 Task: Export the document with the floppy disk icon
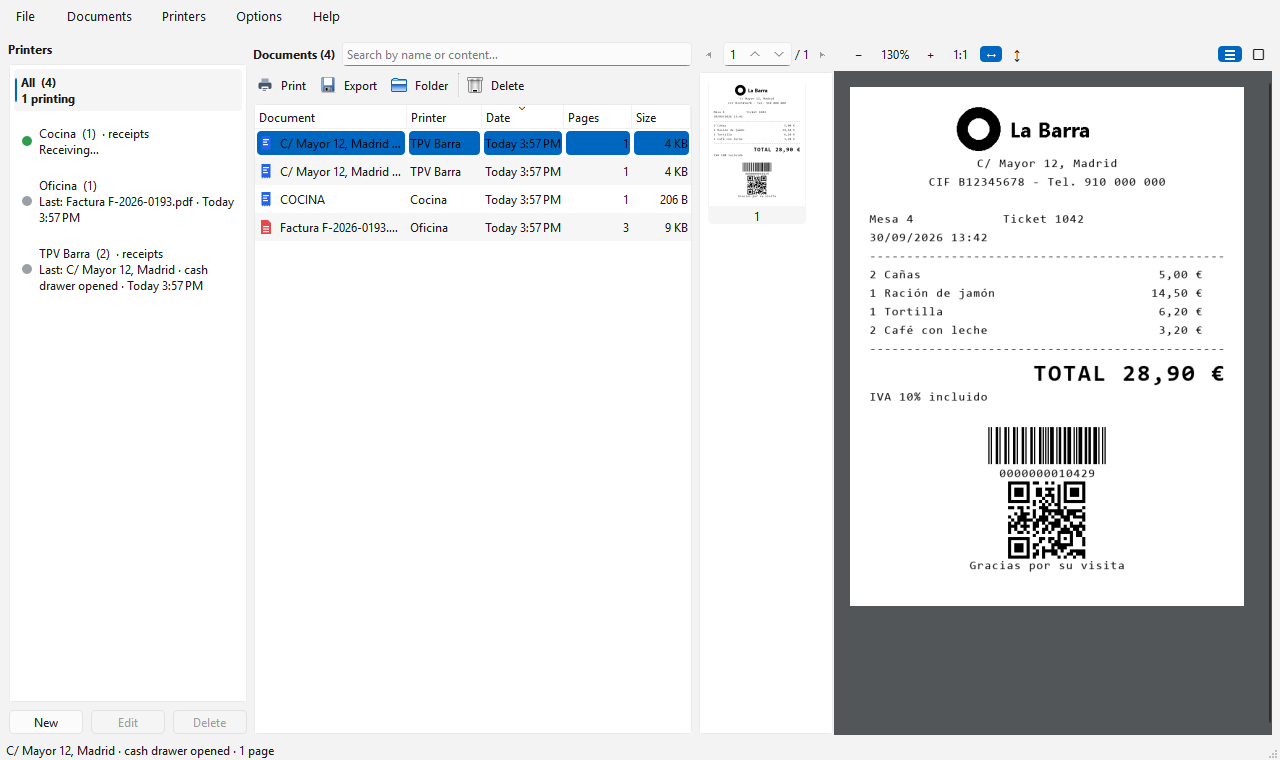[x=328, y=86]
